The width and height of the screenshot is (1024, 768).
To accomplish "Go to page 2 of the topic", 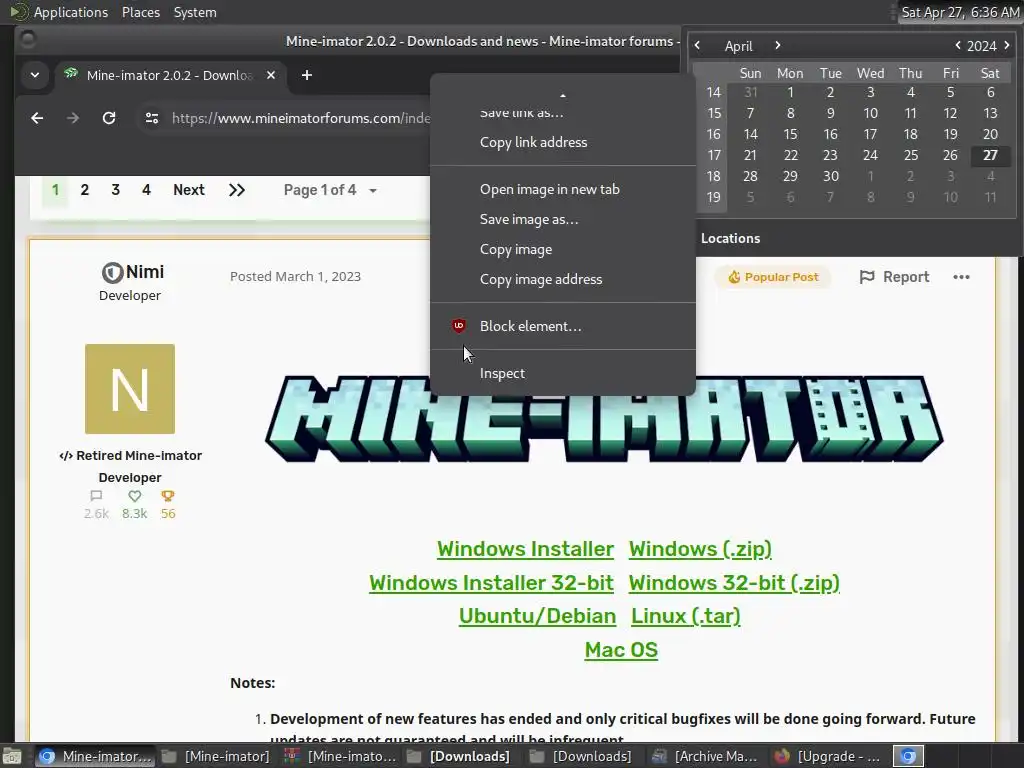I will click(84, 190).
